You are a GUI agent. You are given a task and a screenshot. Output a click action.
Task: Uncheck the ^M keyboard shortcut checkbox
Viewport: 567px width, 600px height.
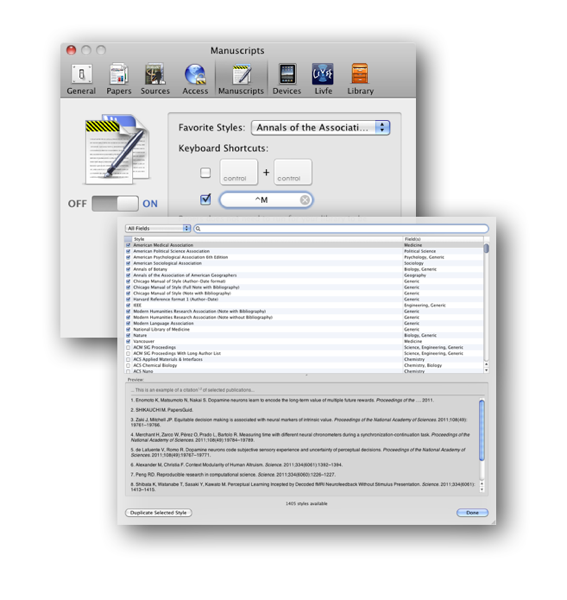click(x=205, y=199)
